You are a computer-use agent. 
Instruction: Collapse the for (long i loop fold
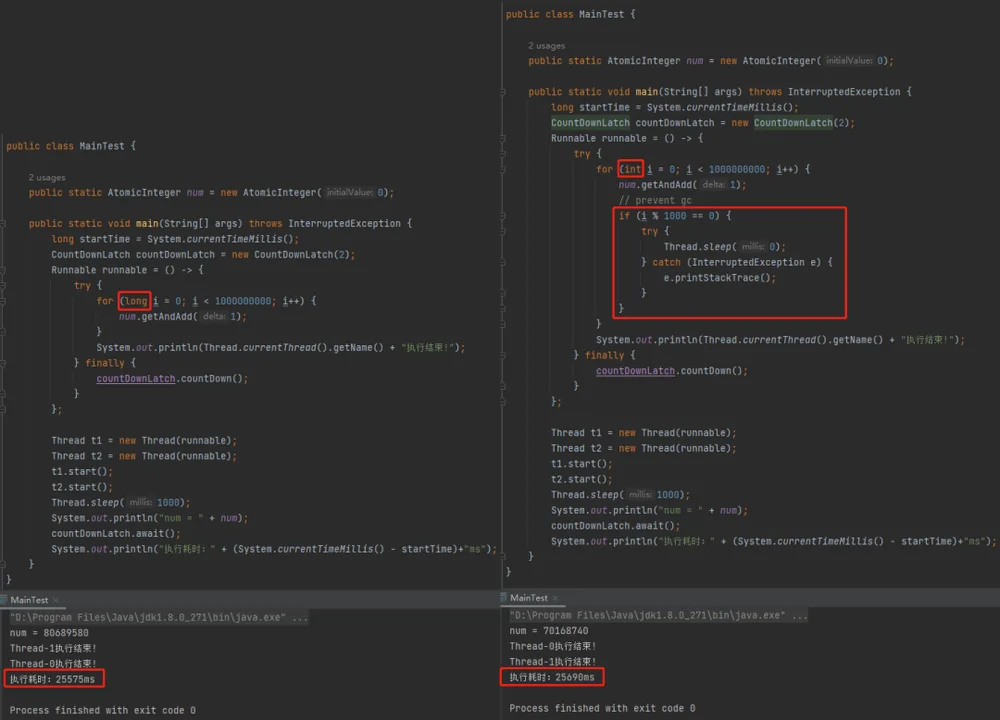[x=3, y=301]
